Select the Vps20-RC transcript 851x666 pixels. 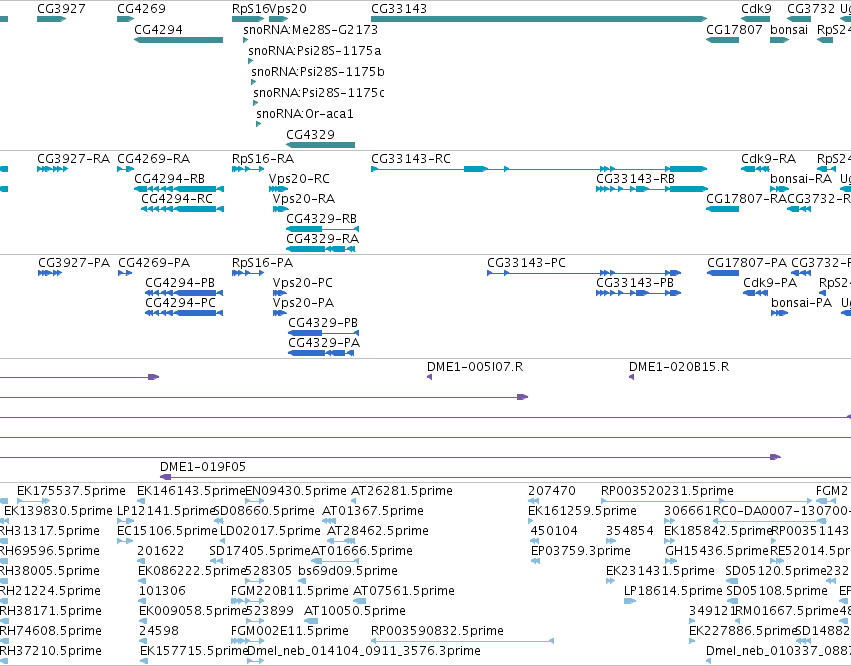(278, 189)
